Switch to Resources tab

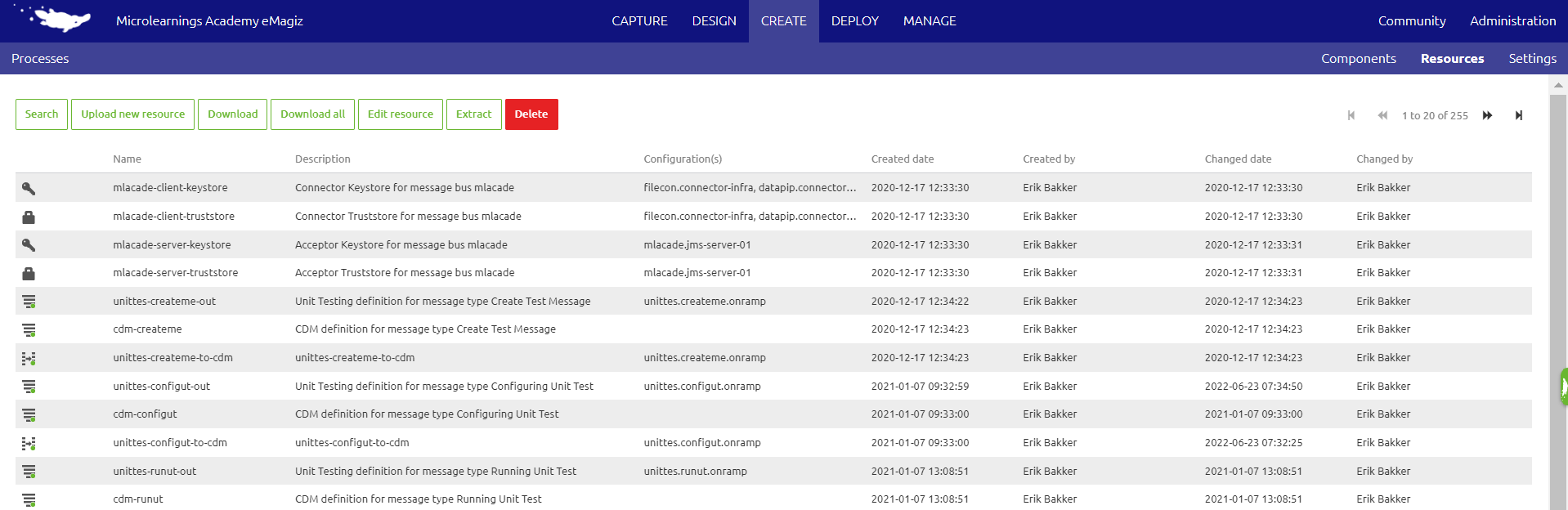pos(1452,59)
